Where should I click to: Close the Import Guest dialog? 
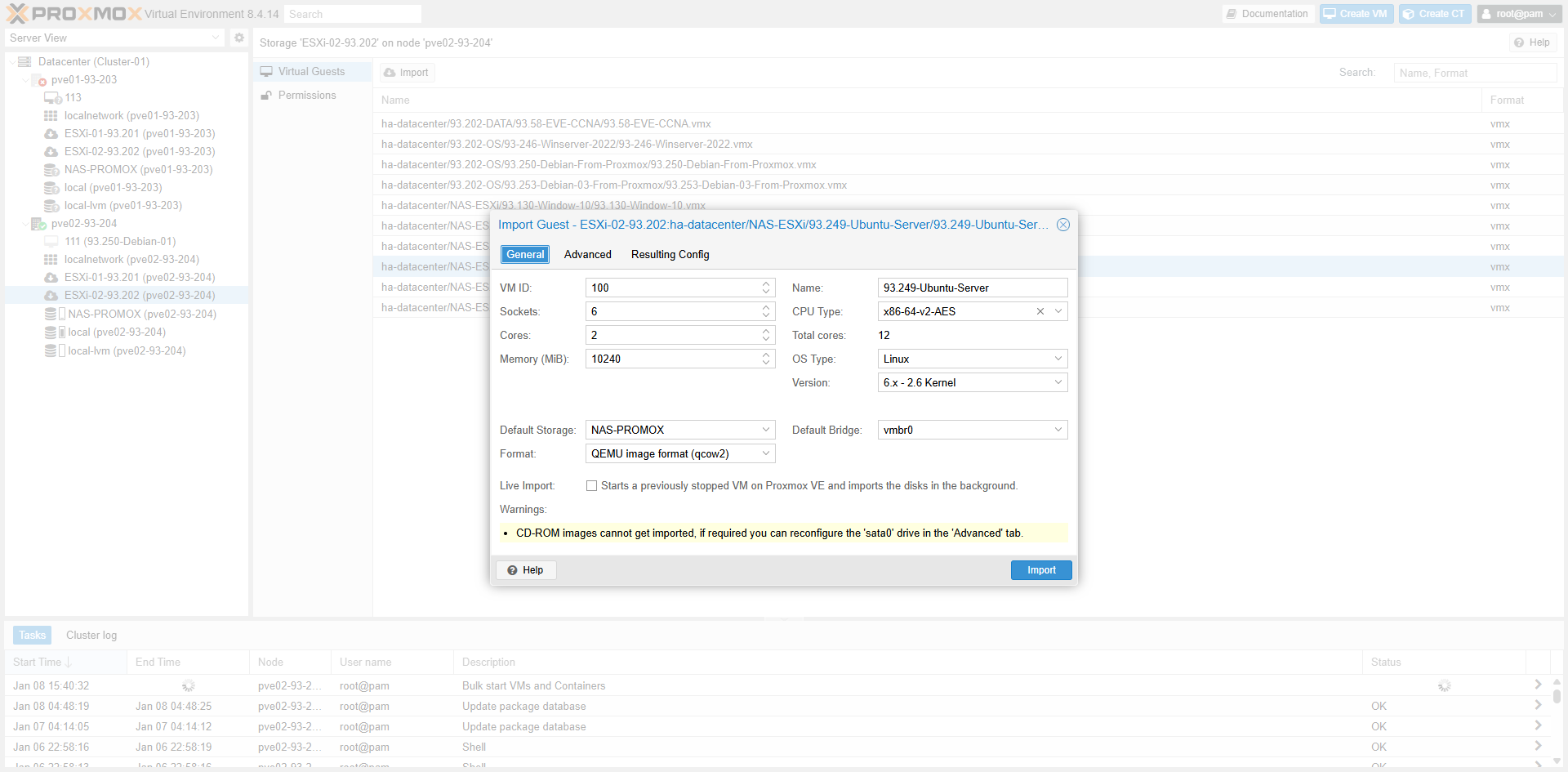pos(1062,225)
